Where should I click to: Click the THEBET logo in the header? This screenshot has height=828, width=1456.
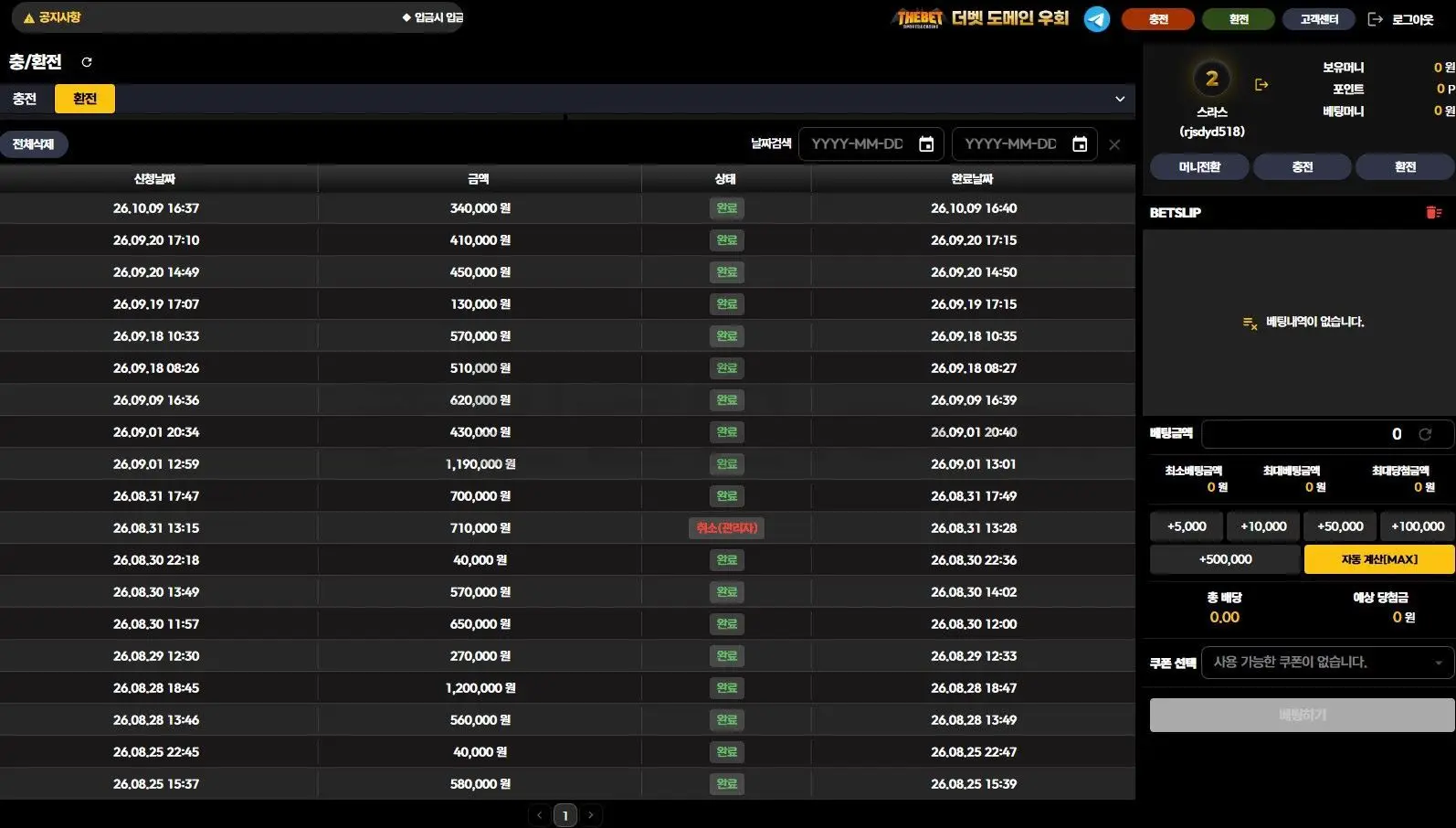pos(918,18)
